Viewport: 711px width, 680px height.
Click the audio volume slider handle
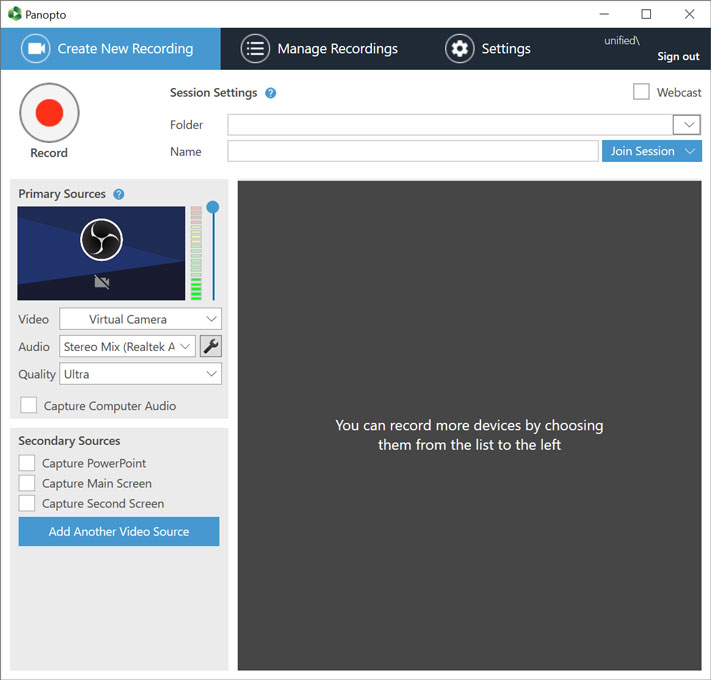[213, 207]
